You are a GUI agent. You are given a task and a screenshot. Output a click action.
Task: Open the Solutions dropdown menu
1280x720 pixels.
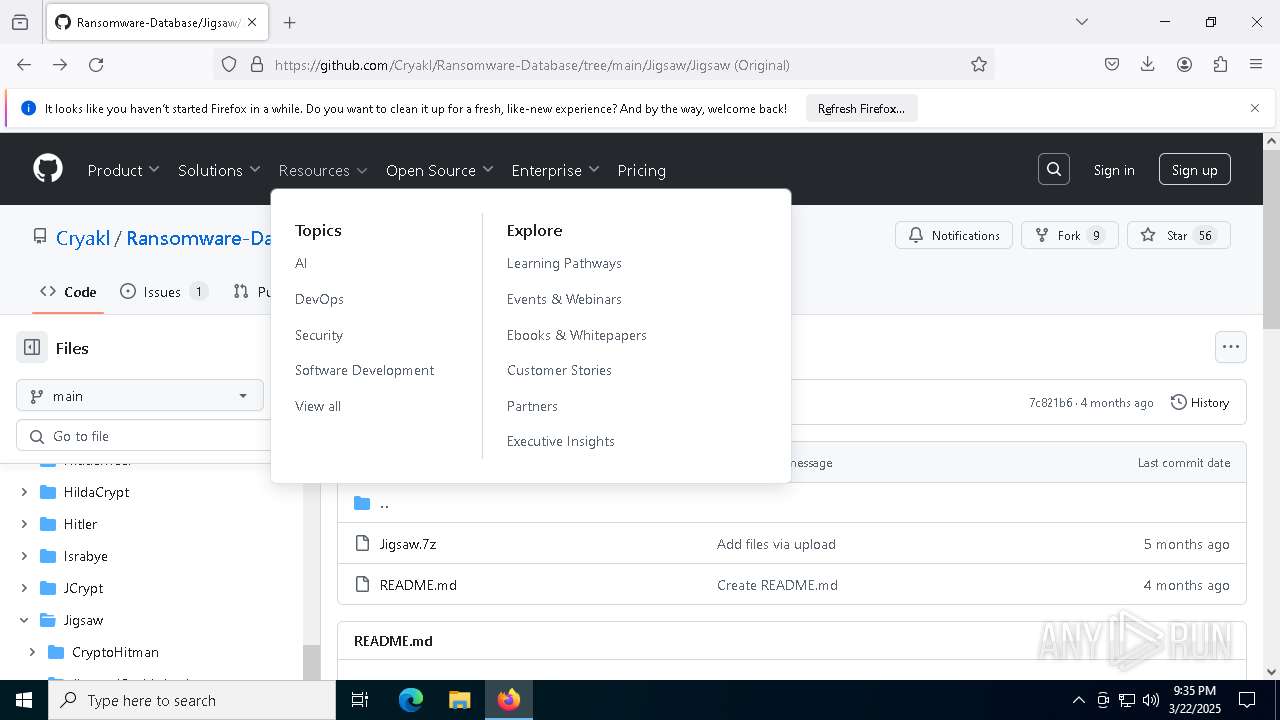click(x=219, y=170)
